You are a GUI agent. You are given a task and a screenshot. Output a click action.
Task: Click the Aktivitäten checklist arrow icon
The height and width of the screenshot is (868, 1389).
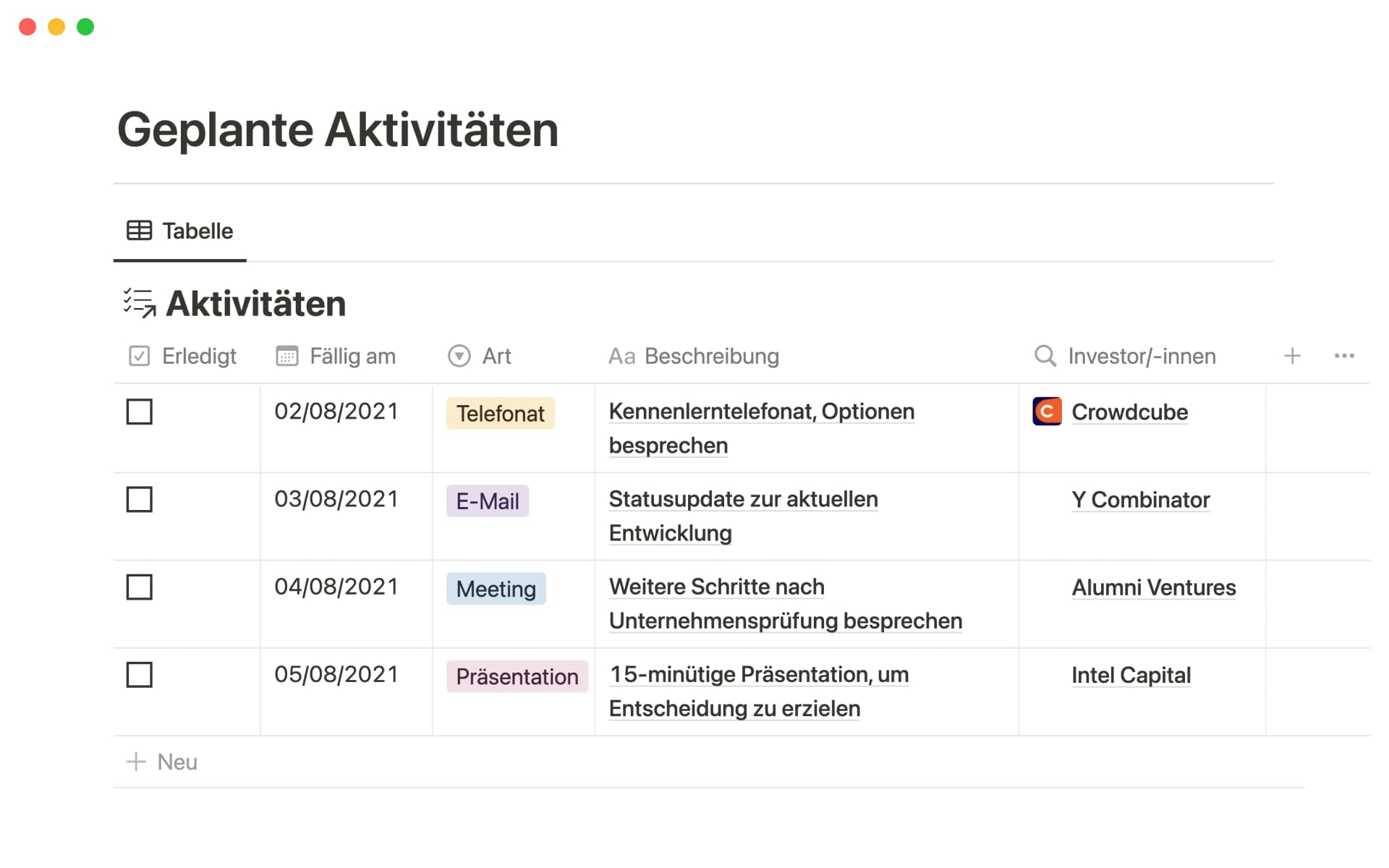[x=139, y=303]
